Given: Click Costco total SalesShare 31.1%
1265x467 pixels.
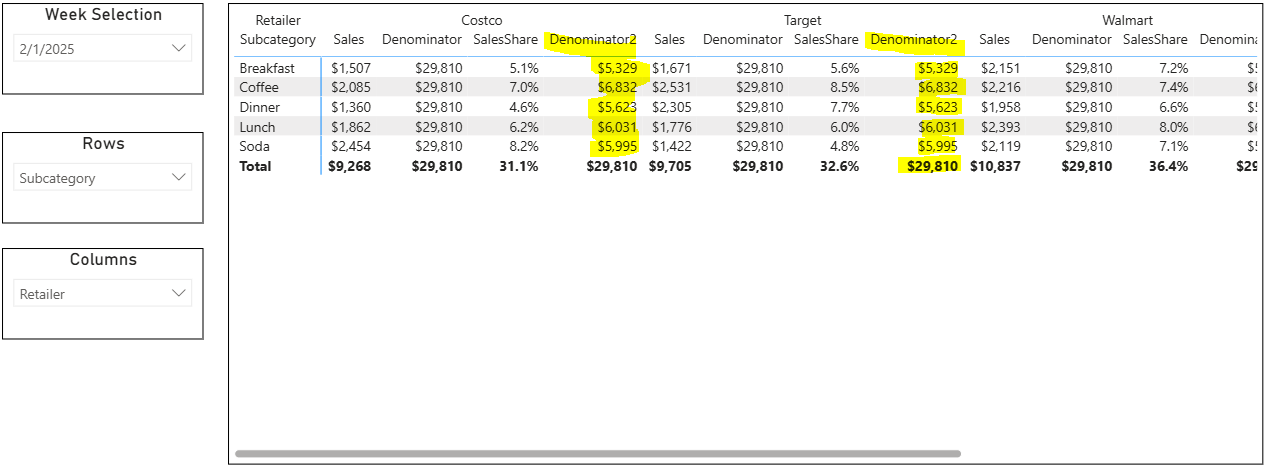Looking at the screenshot, I should pyautogui.click(x=519, y=166).
